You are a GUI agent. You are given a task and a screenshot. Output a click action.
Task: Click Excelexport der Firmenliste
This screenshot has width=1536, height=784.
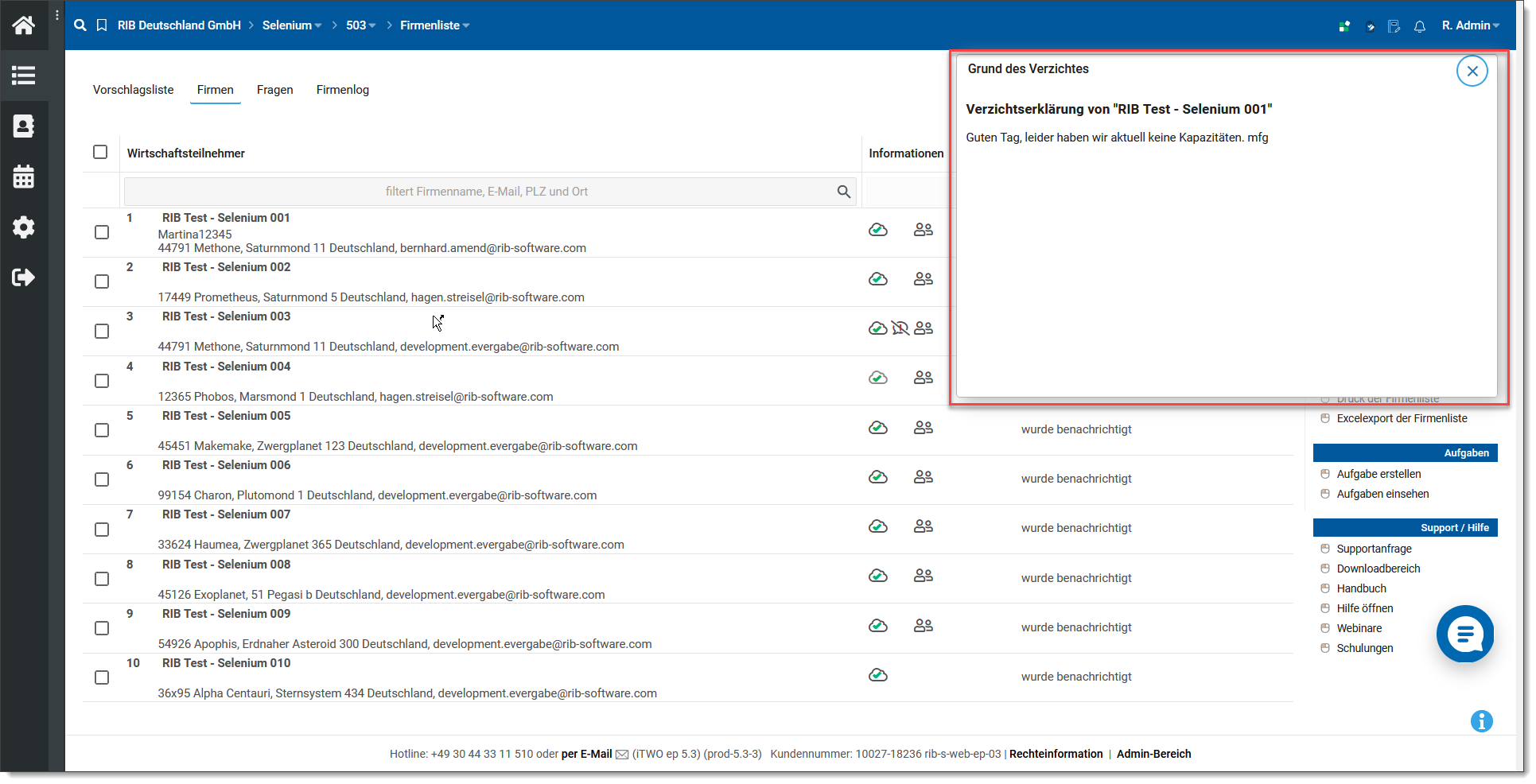1402,418
